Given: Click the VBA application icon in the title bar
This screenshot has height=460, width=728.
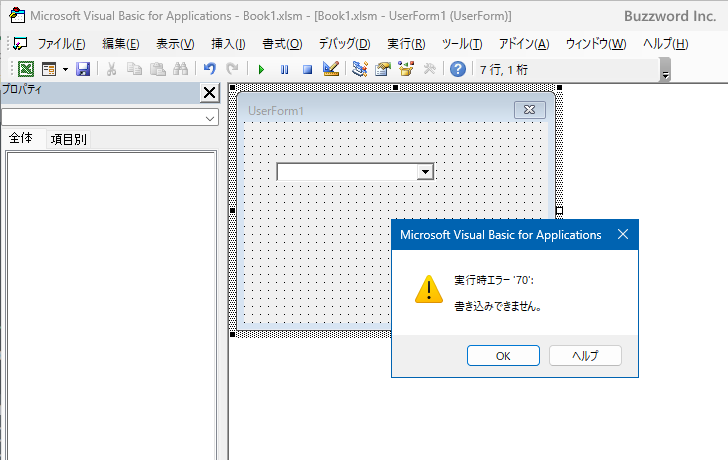Looking at the screenshot, I should coord(17,15).
